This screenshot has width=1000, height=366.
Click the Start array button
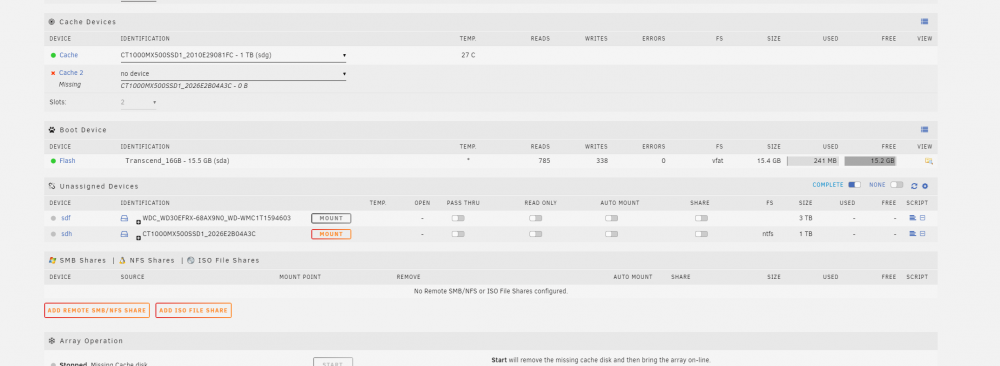[333, 363]
